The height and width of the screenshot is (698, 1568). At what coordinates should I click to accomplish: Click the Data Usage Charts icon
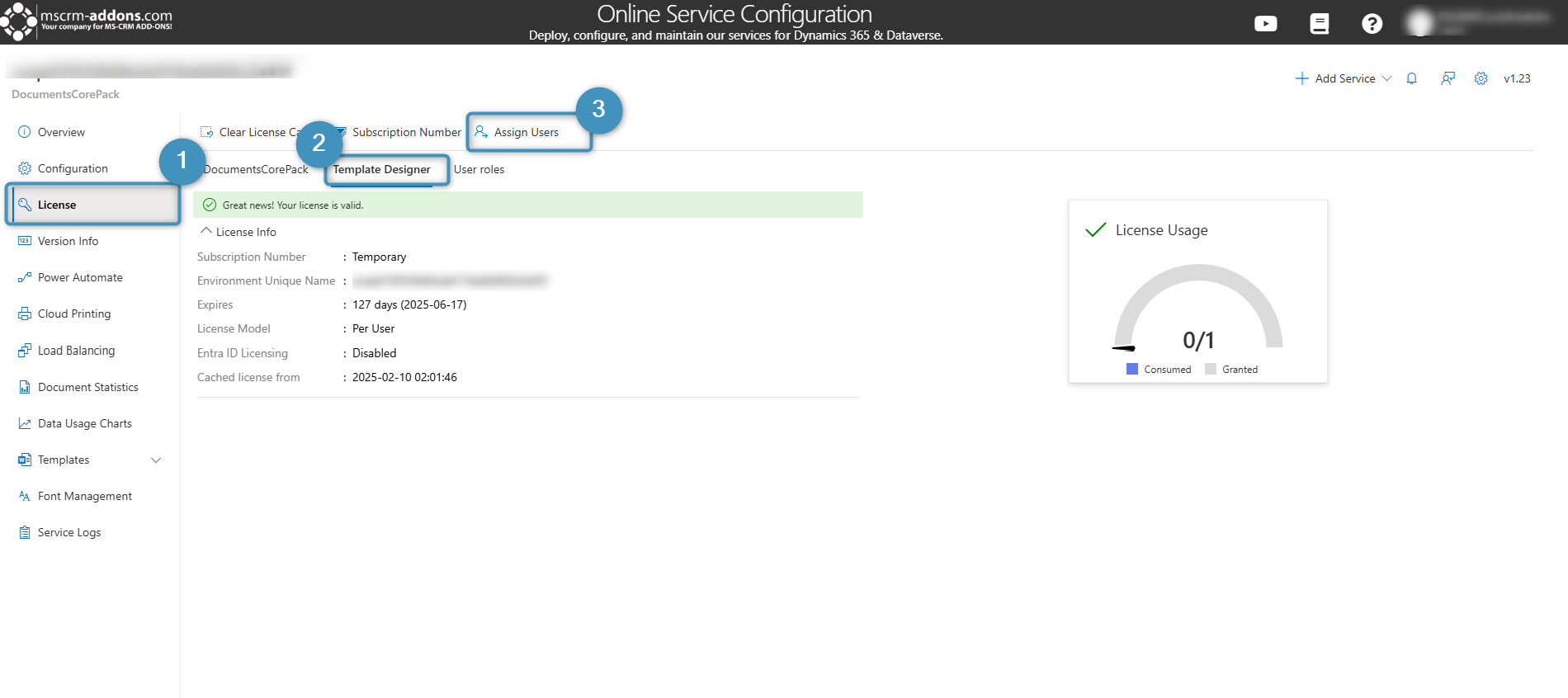[25, 423]
